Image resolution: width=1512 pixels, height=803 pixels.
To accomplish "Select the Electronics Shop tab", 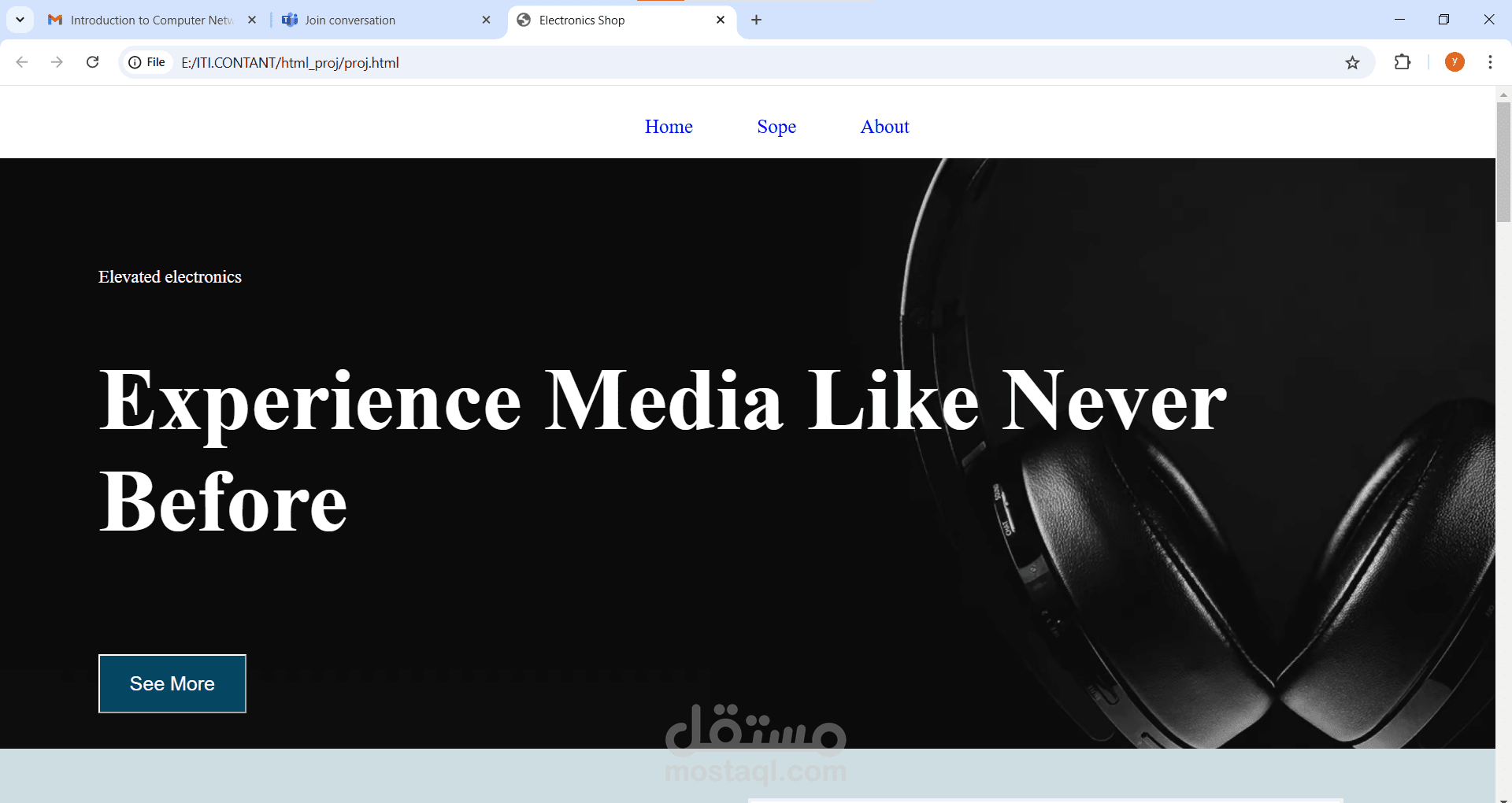I will click(x=622, y=20).
